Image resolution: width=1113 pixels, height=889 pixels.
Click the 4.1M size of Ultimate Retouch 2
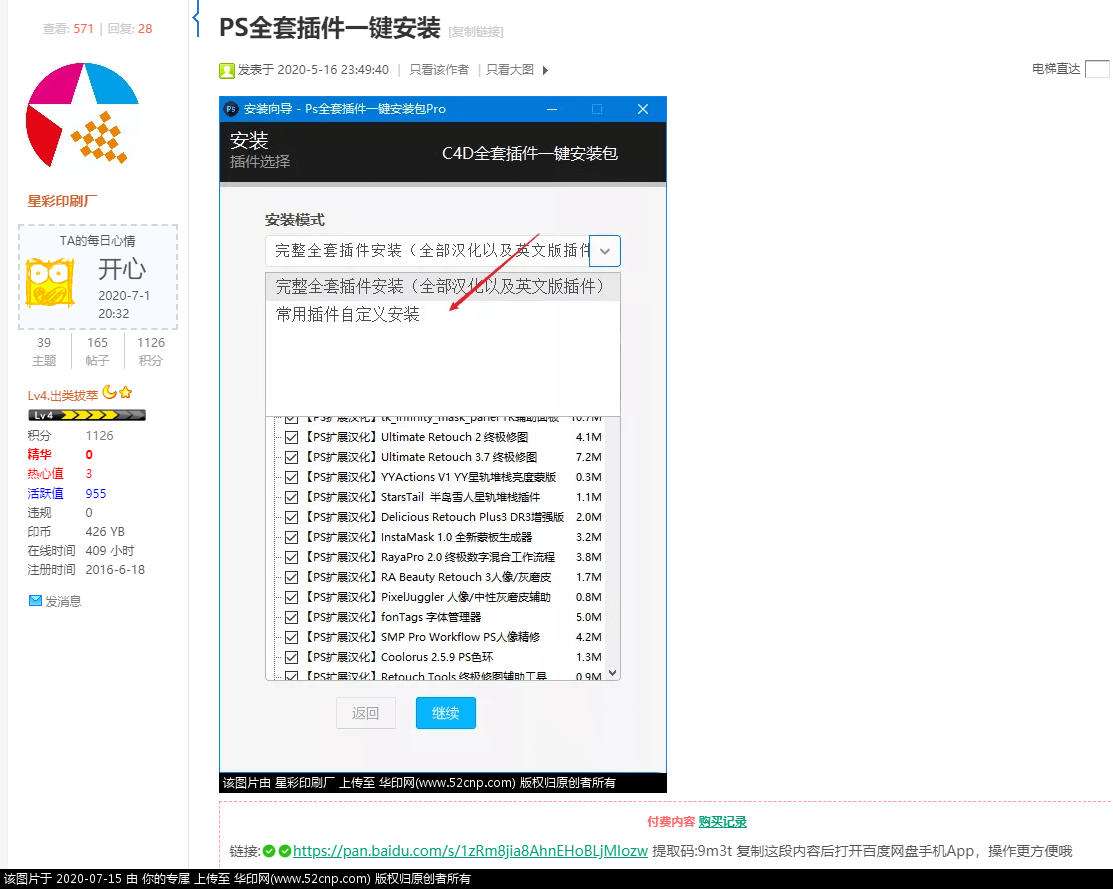pyautogui.click(x=588, y=437)
